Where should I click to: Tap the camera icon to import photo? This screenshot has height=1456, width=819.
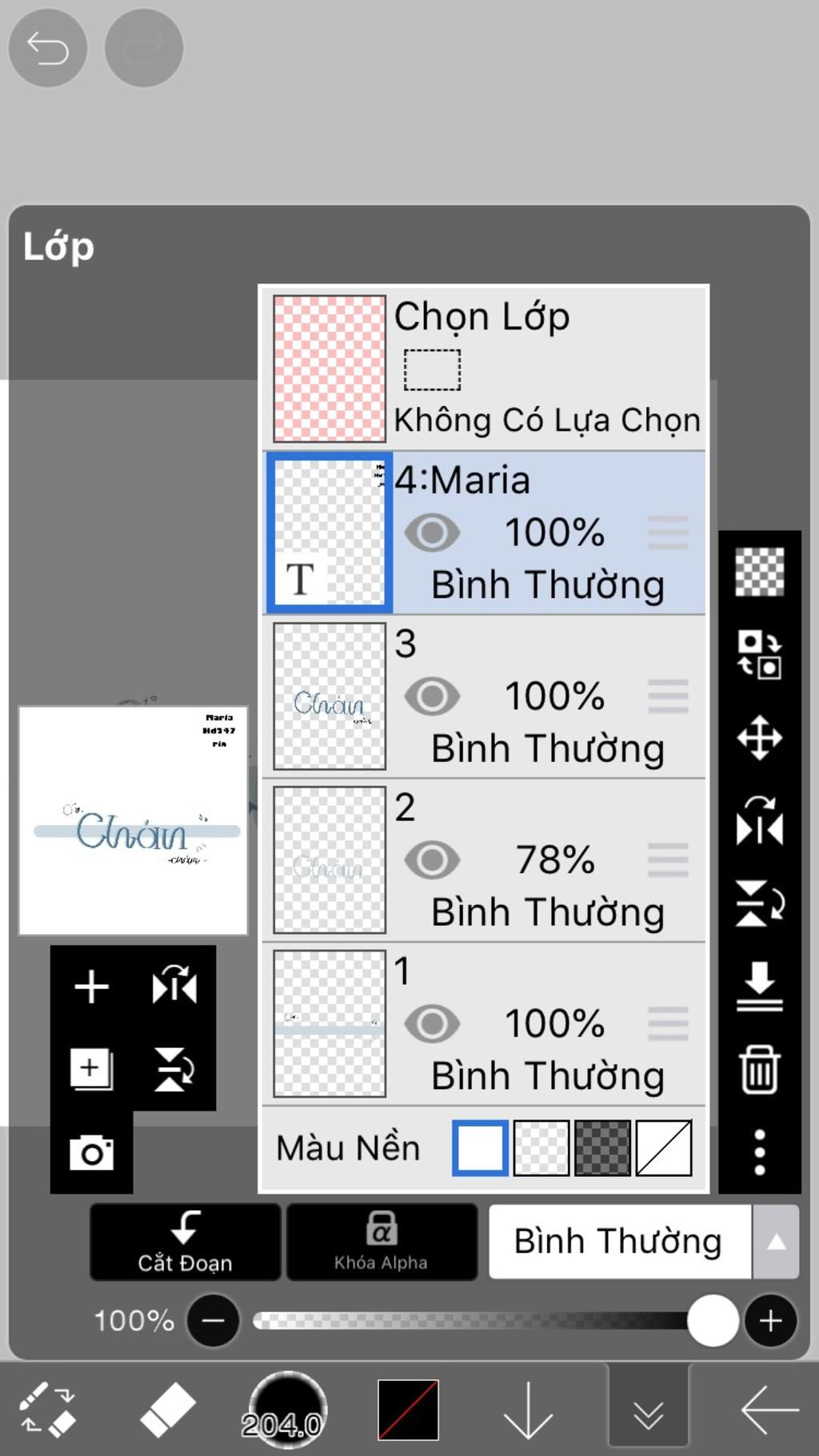pos(91,1152)
